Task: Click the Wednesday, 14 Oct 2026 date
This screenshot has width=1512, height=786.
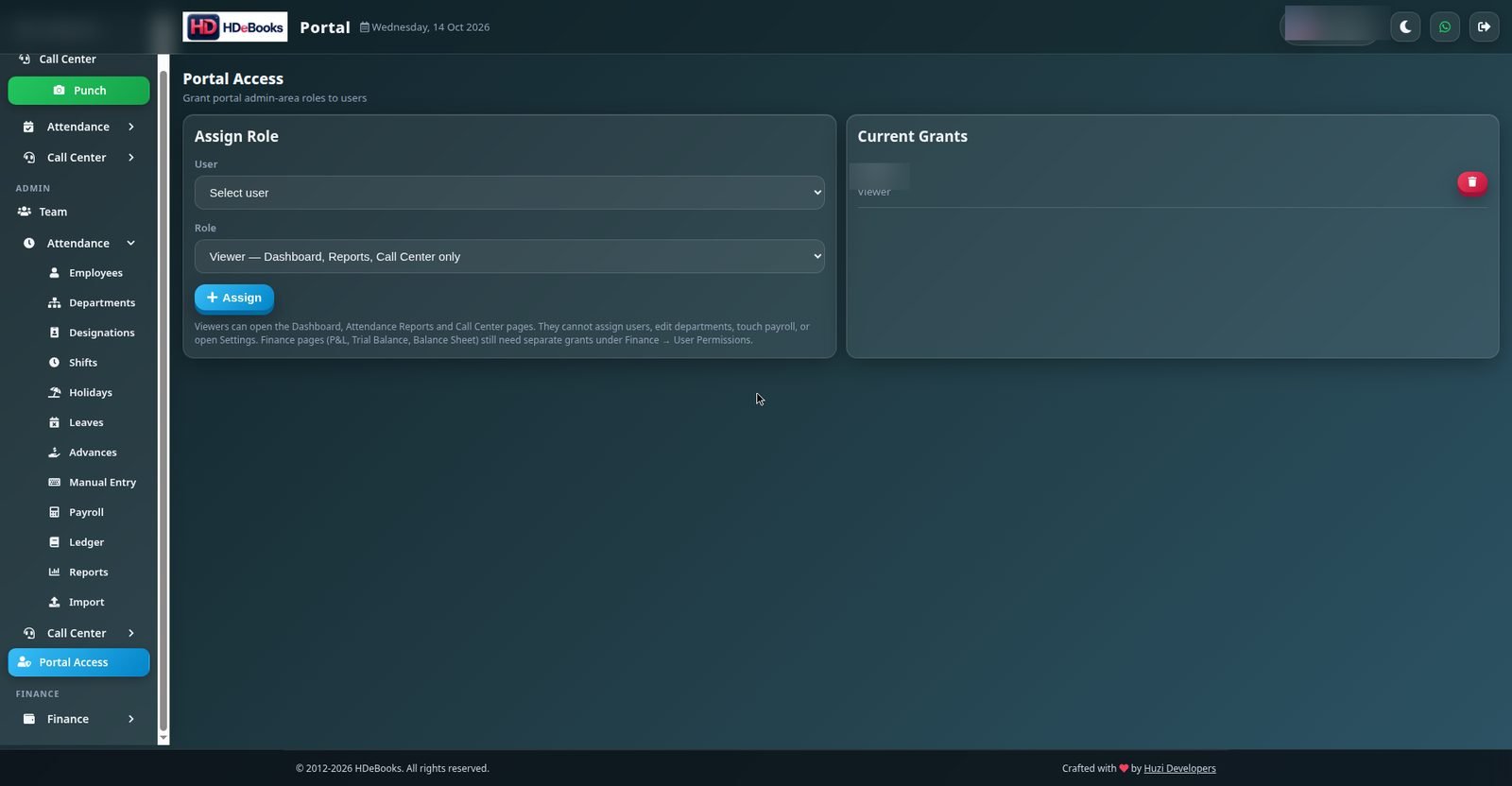Action: (x=425, y=27)
